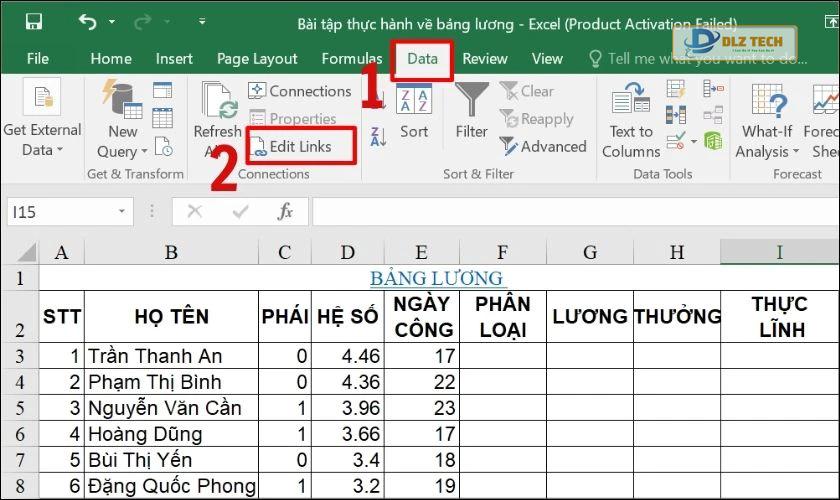Click the Text to Columns button
This screenshot has width=840, height=500.
click(631, 121)
